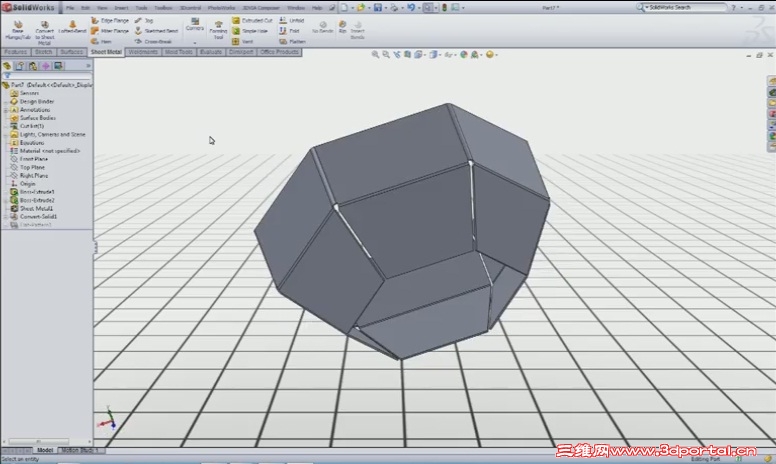
Task: Click Zoom to Fit in view toolbar
Action: click(375, 54)
